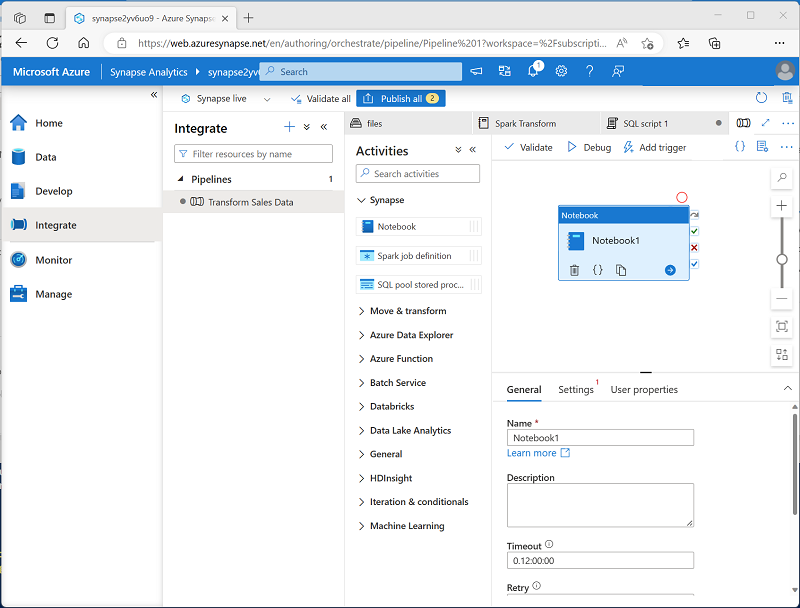Screen dimensions: 800x608
Task: Refresh the workspace
Action: [761, 98]
